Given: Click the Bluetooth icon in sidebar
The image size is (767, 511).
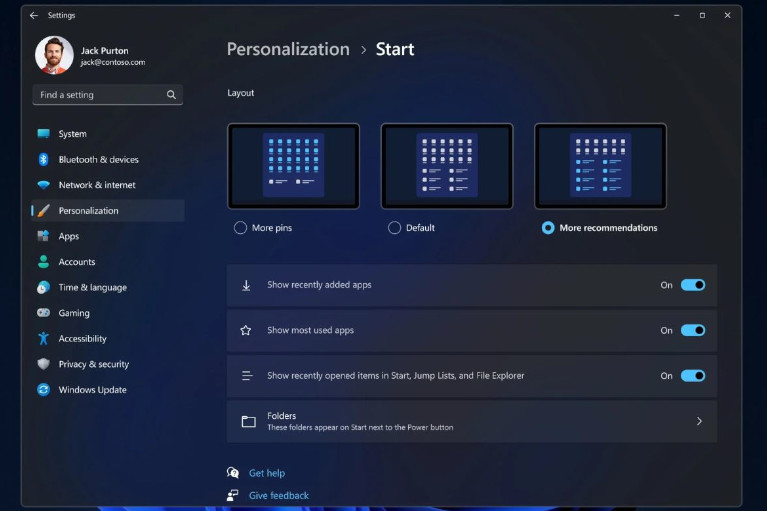Looking at the screenshot, I should point(44,159).
